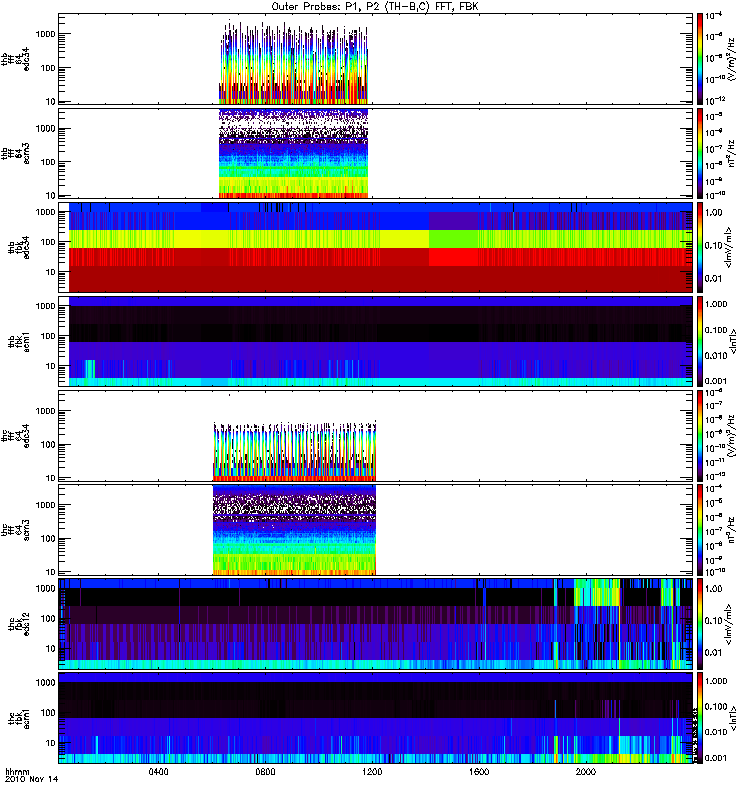Image resolution: width=750 pixels, height=800 pixels.
Task: Click the color bar beside the thb fff edc34 panel
Action: coord(700,59)
